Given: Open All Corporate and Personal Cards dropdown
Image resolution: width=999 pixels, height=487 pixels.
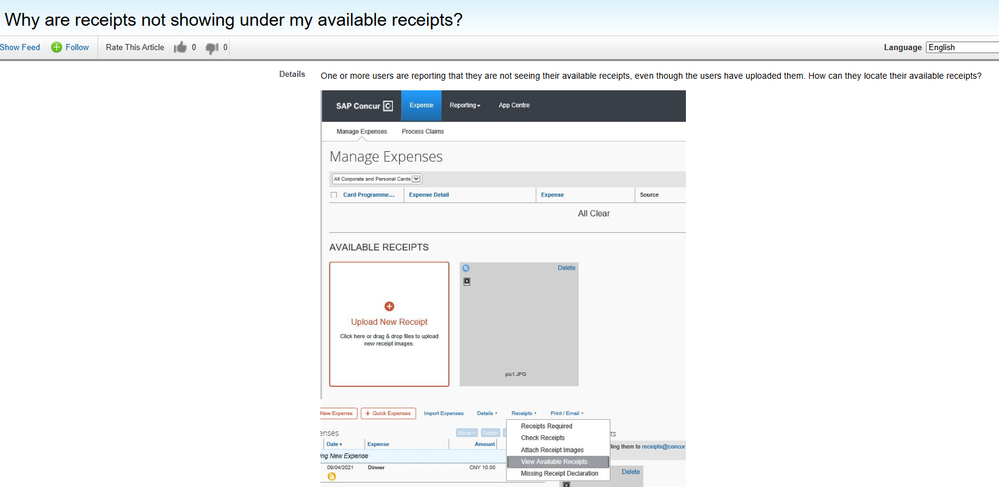Looking at the screenshot, I should [x=377, y=179].
